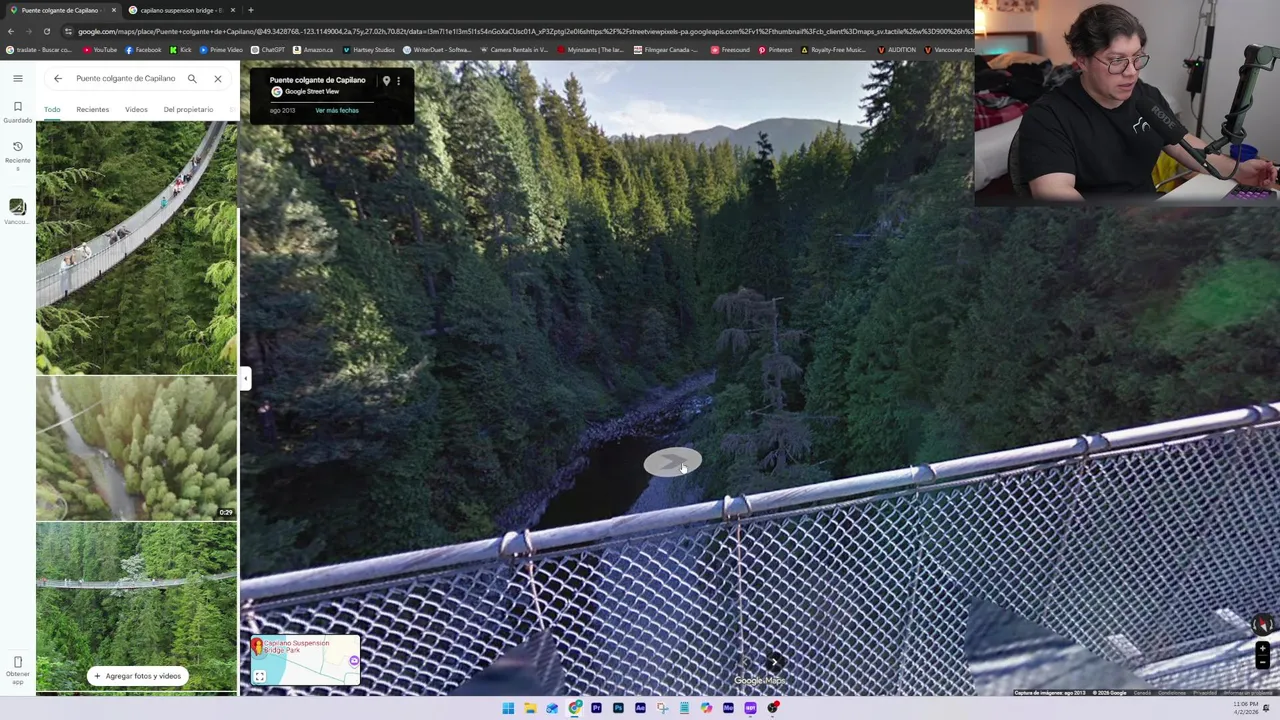Switch to the Recientes photos tab
Image resolution: width=1280 pixels, height=720 pixels.
point(92,109)
